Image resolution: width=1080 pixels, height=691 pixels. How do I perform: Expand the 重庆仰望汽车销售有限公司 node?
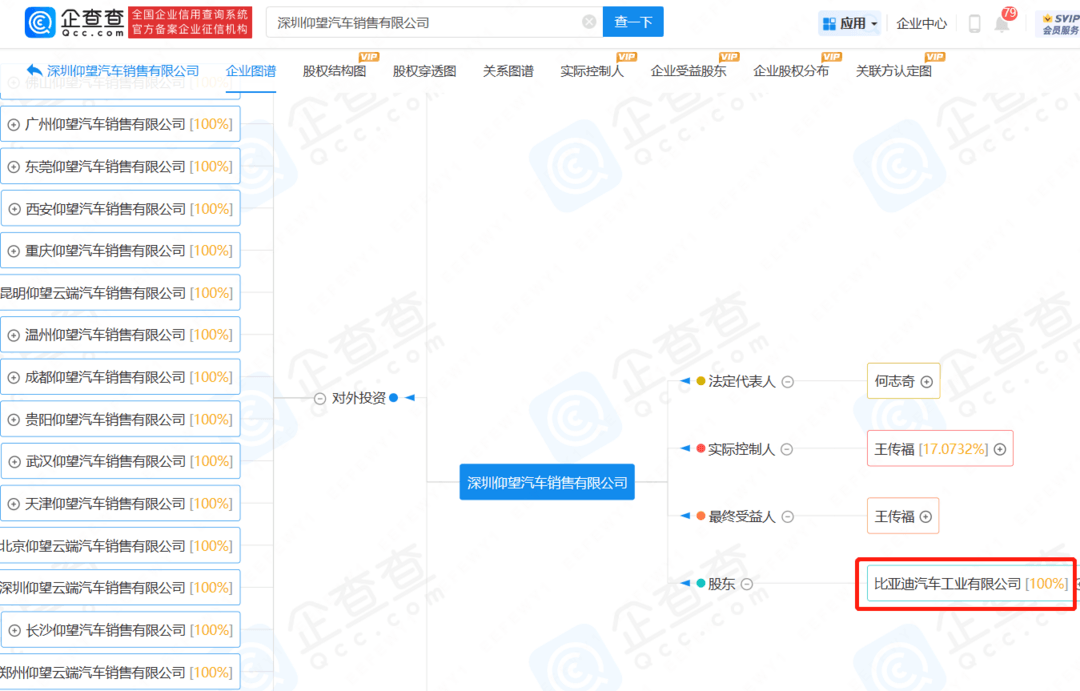pyautogui.click(x=13, y=251)
